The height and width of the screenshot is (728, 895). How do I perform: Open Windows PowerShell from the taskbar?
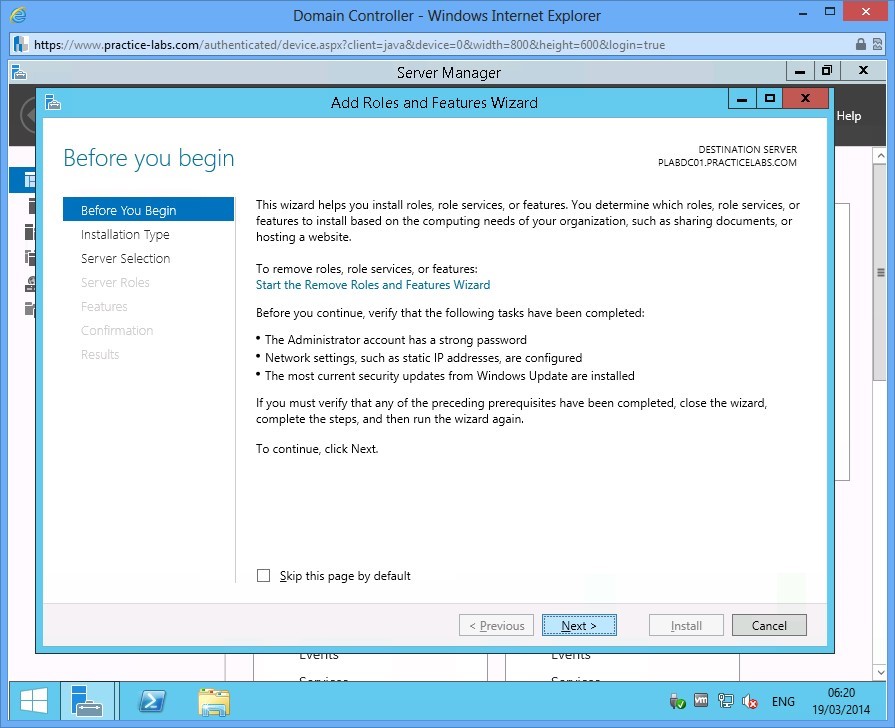point(151,701)
